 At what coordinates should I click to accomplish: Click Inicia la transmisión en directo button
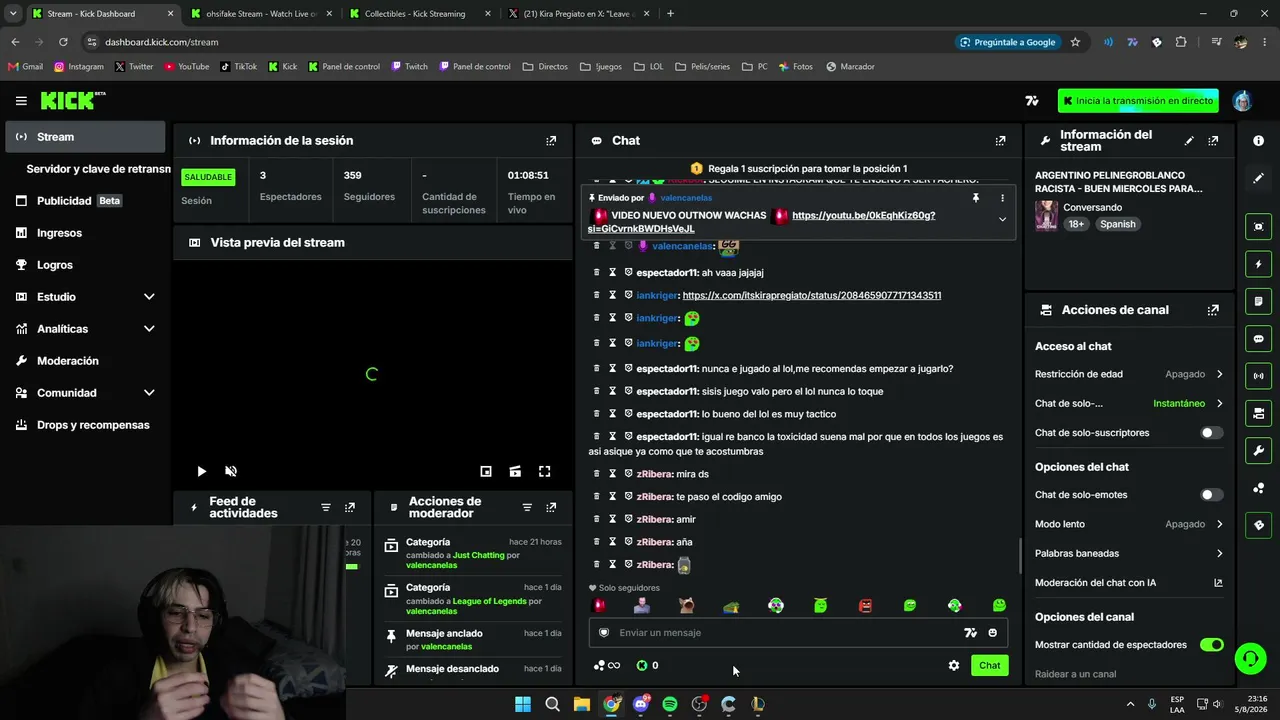1138,101
